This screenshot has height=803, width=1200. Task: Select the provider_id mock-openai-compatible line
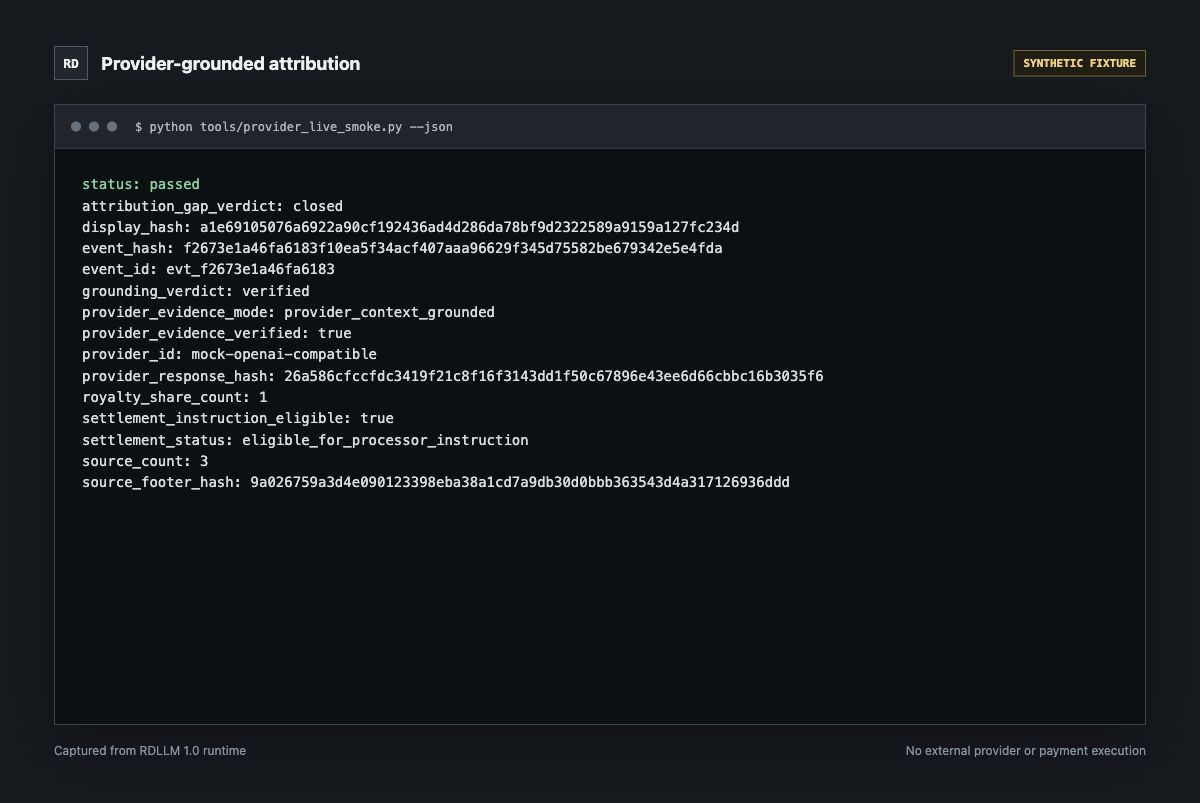229,354
